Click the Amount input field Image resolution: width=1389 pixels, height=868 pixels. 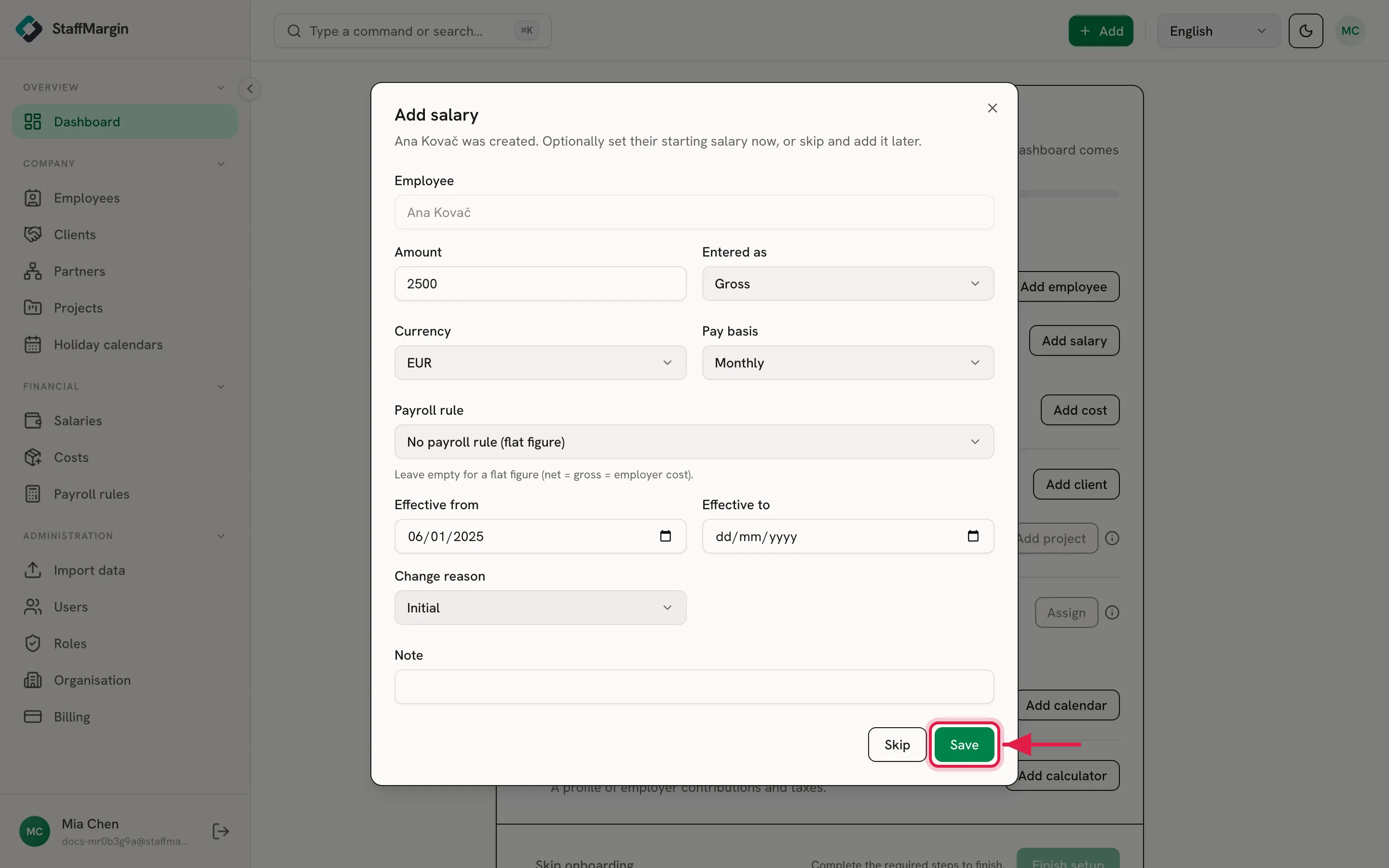(540, 284)
